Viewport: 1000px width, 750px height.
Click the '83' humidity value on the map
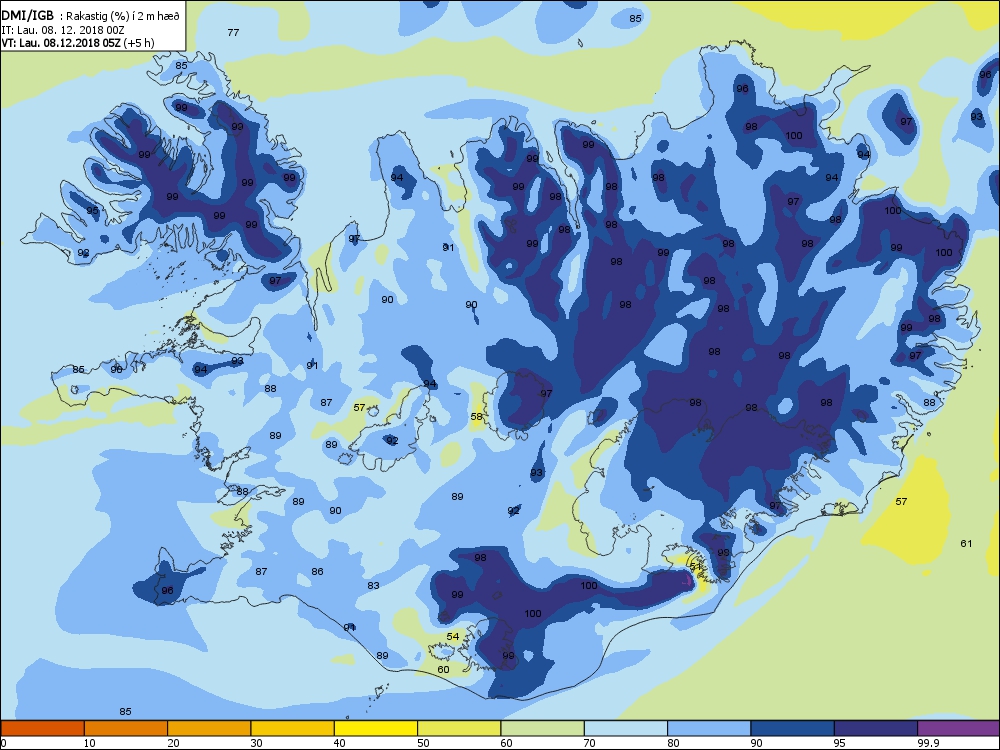click(373, 585)
